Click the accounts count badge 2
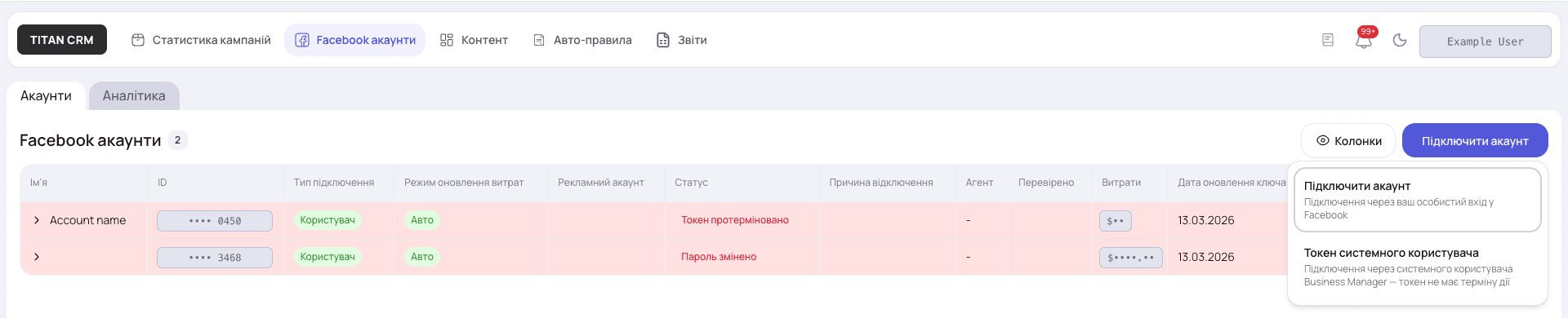The height and width of the screenshot is (318, 1568). click(178, 140)
